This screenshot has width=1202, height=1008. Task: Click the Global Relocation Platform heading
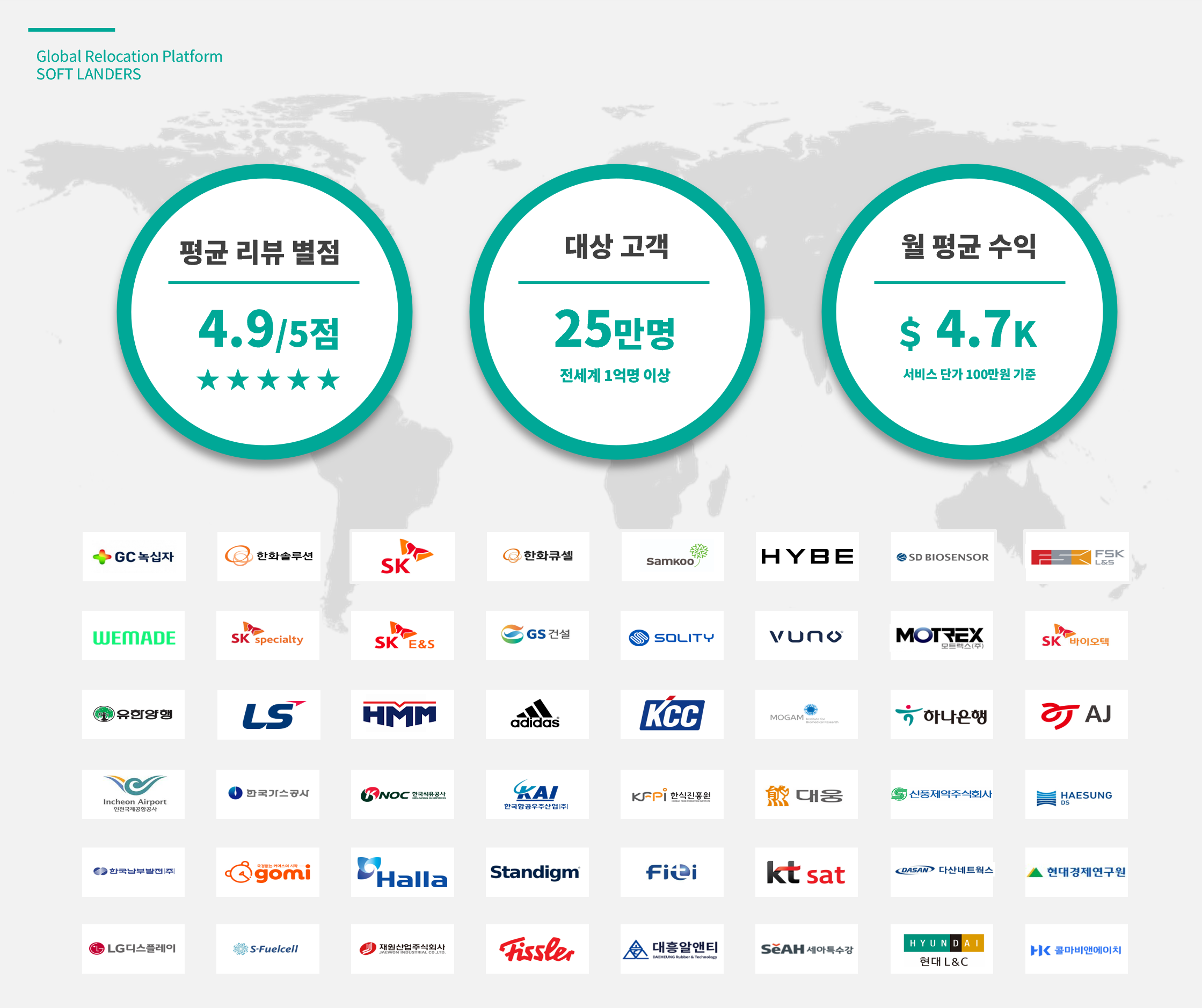[129, 56]
